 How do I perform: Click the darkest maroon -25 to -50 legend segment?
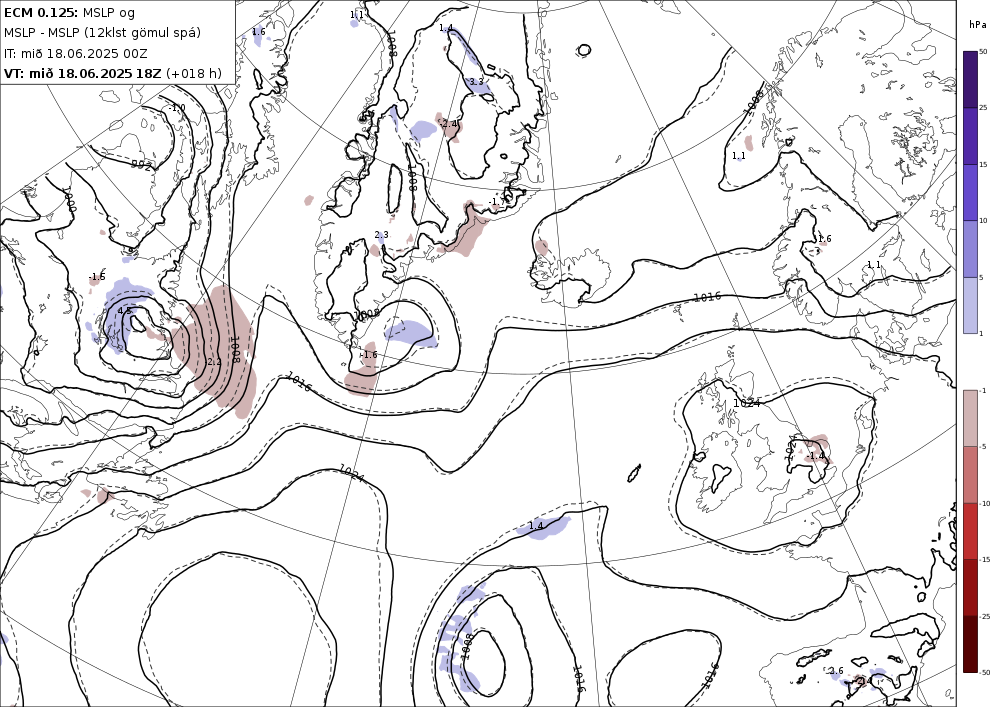[970, 644]
